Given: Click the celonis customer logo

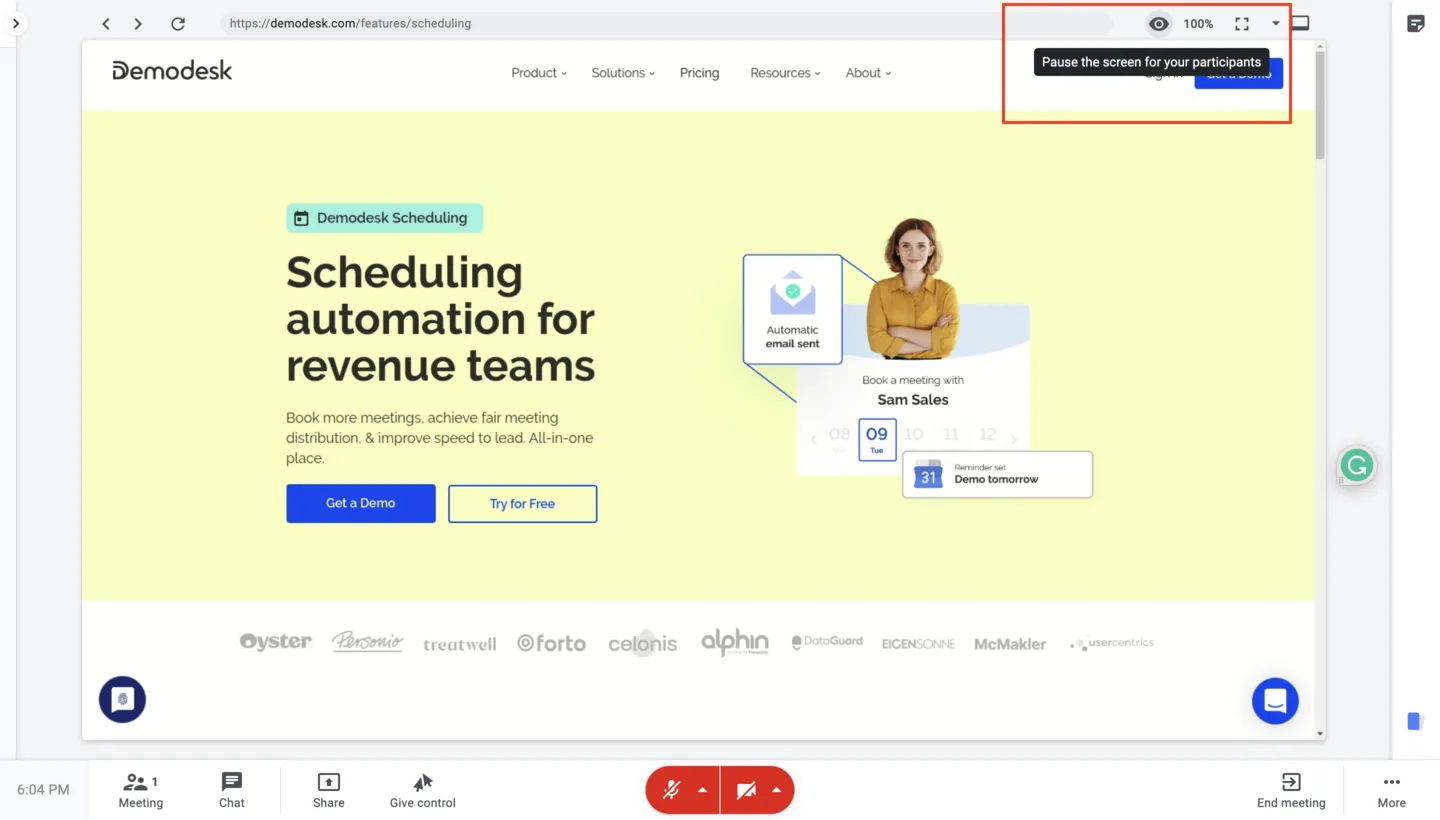Looking at the screenshot, I should 643,643.
